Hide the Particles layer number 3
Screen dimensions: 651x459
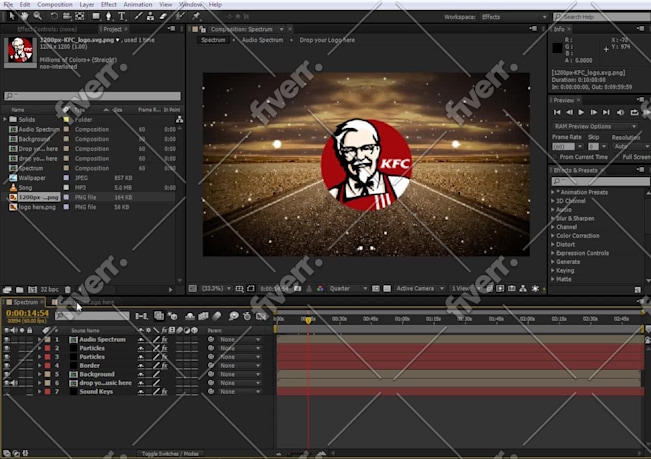click(x=7, y=357)
